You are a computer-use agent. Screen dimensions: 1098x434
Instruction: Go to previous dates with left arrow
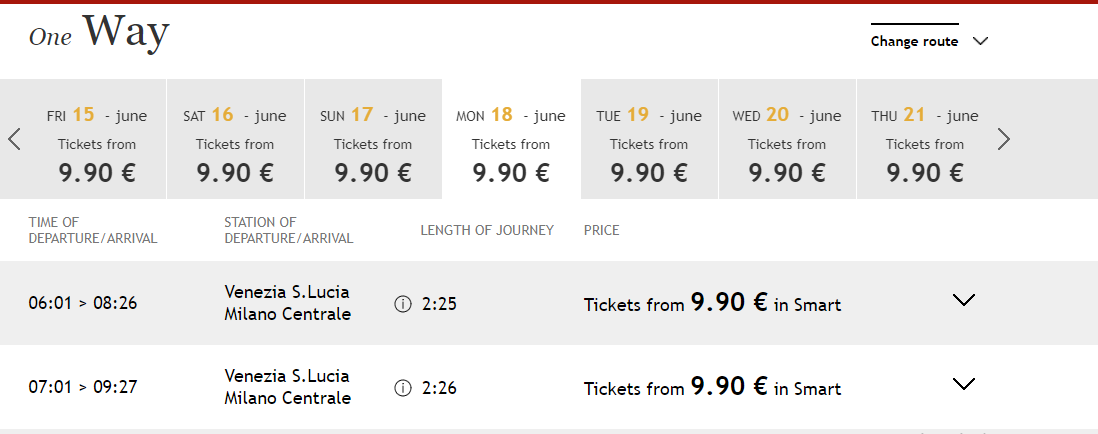(14, 139)
